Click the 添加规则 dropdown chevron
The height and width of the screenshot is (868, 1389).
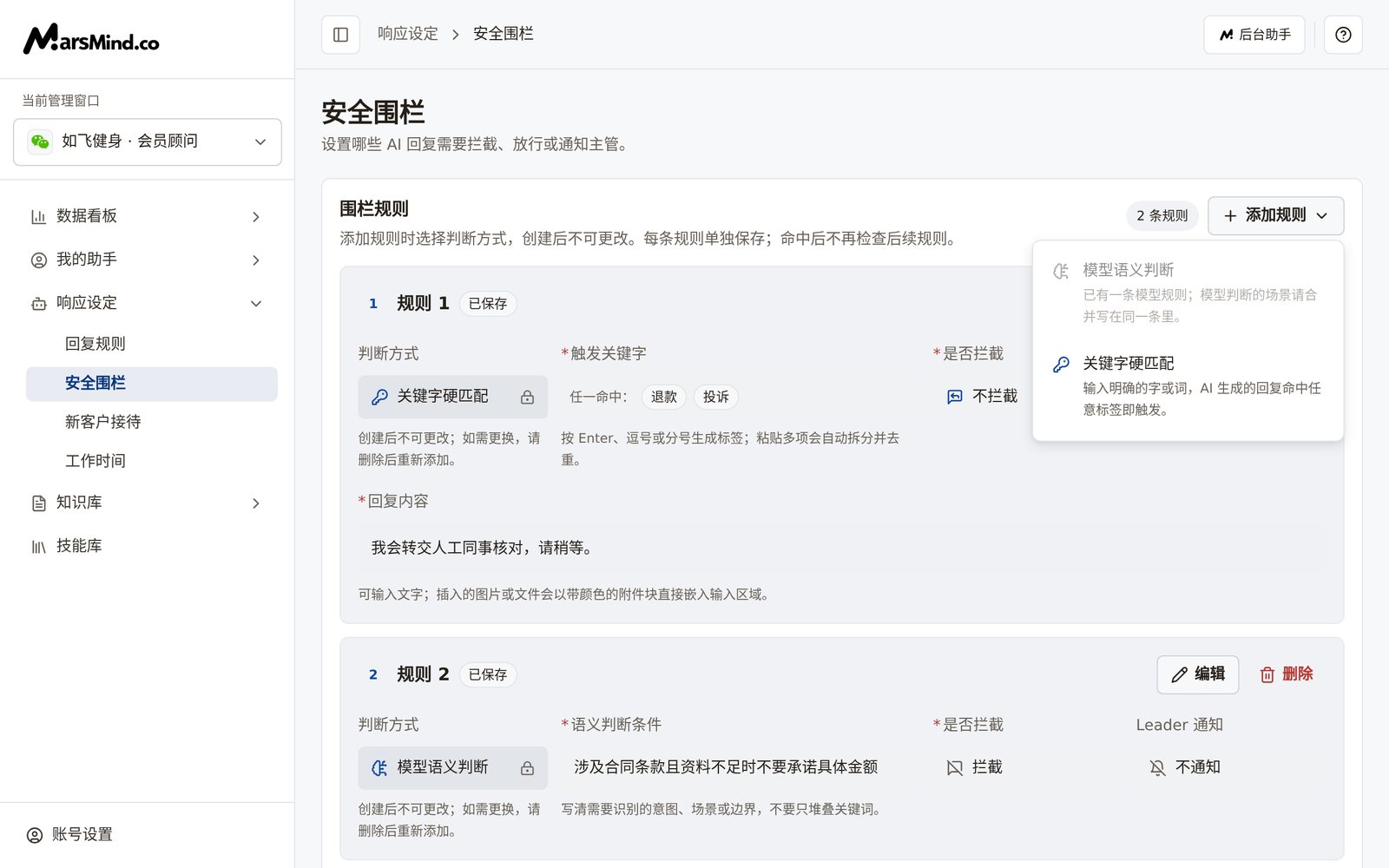(1322, 216)
